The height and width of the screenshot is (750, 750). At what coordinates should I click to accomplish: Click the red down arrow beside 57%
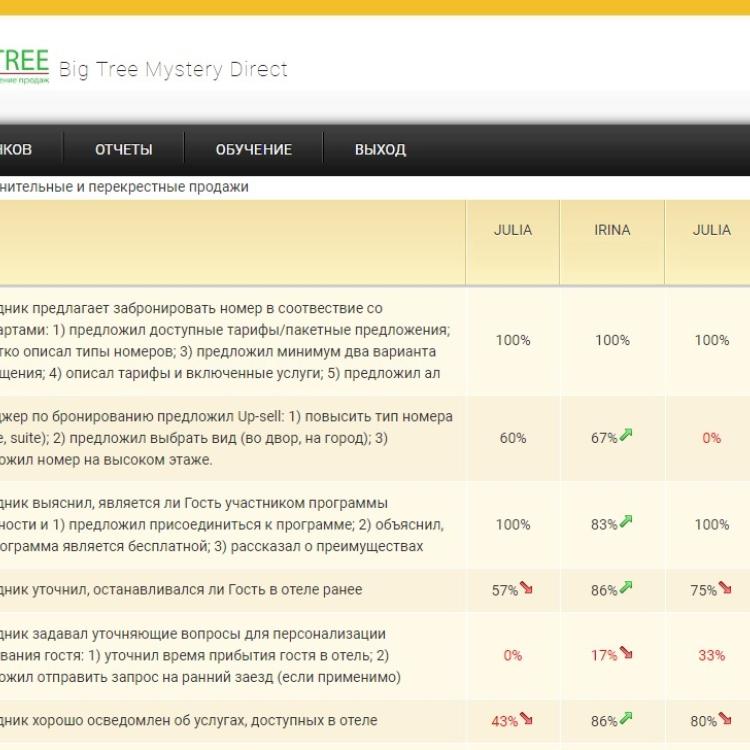pos(526,588)
